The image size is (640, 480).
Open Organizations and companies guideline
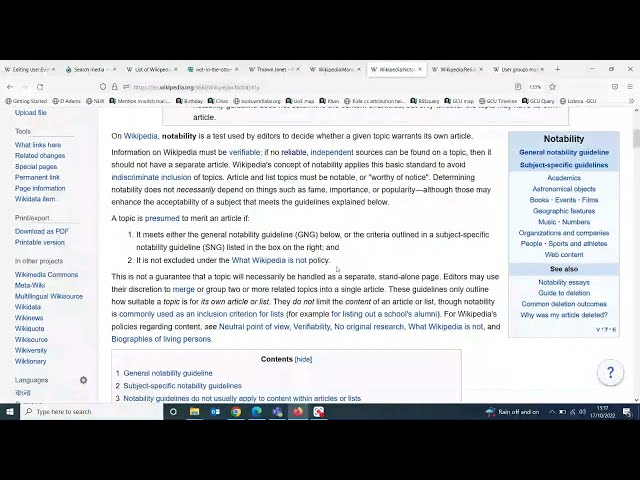pos(564,233)
